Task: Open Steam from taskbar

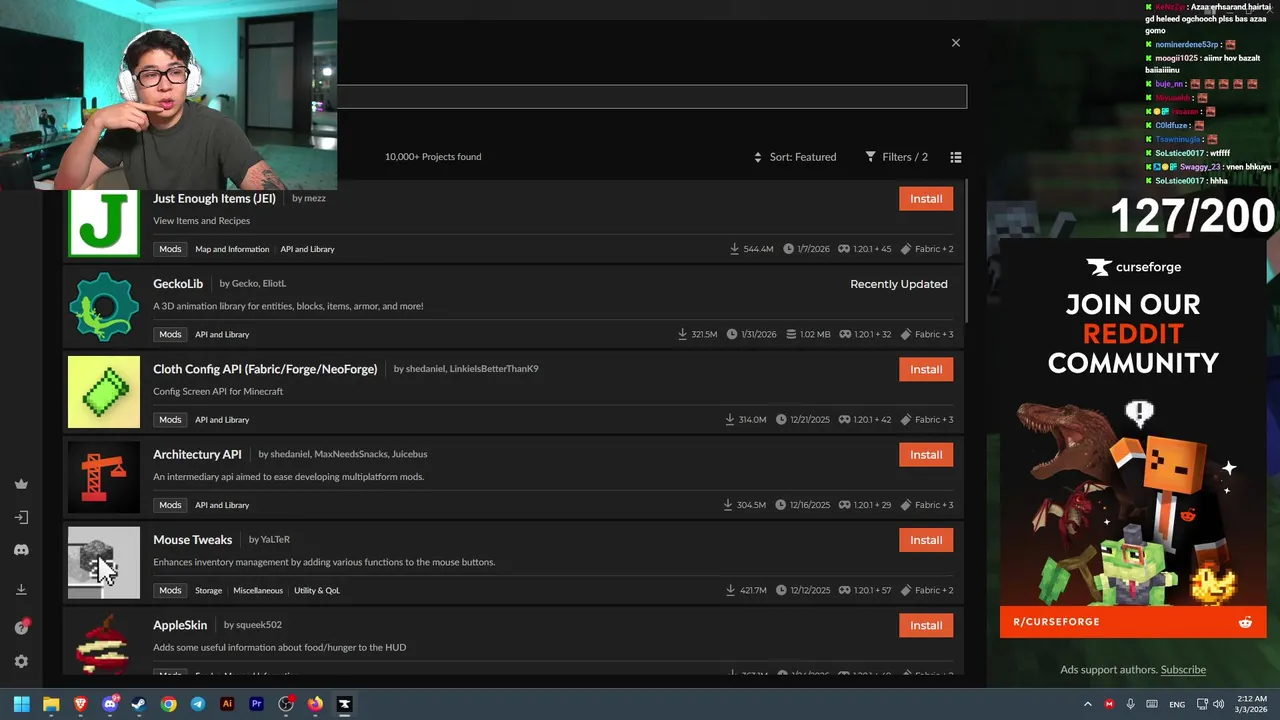Action: pyautogui.click(x=139, y=704)
